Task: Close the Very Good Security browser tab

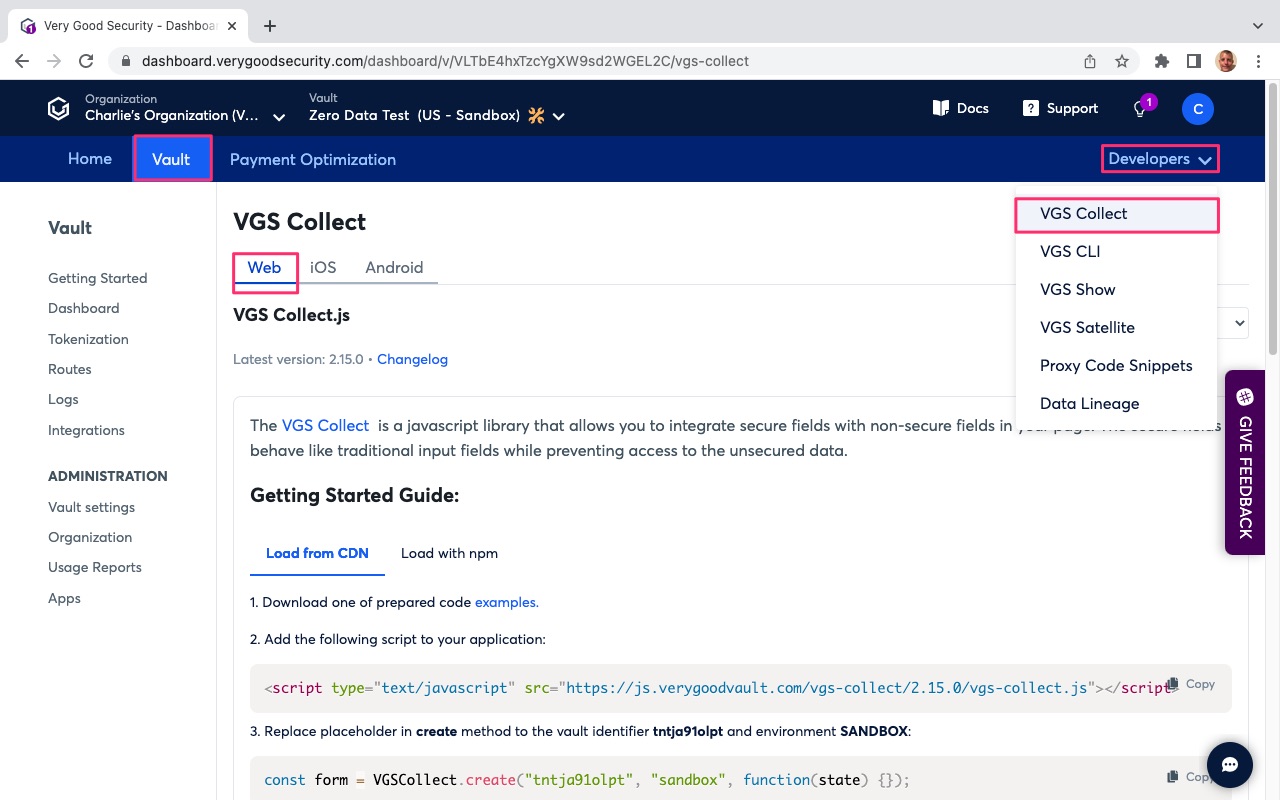Action: [233, 26]
